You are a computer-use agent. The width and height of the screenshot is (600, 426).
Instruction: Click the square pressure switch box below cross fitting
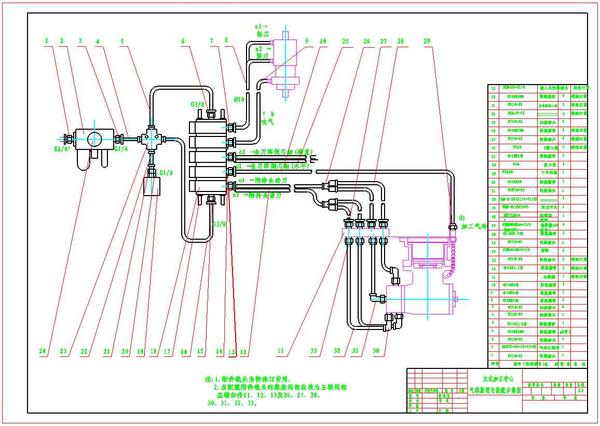(152, 186)
